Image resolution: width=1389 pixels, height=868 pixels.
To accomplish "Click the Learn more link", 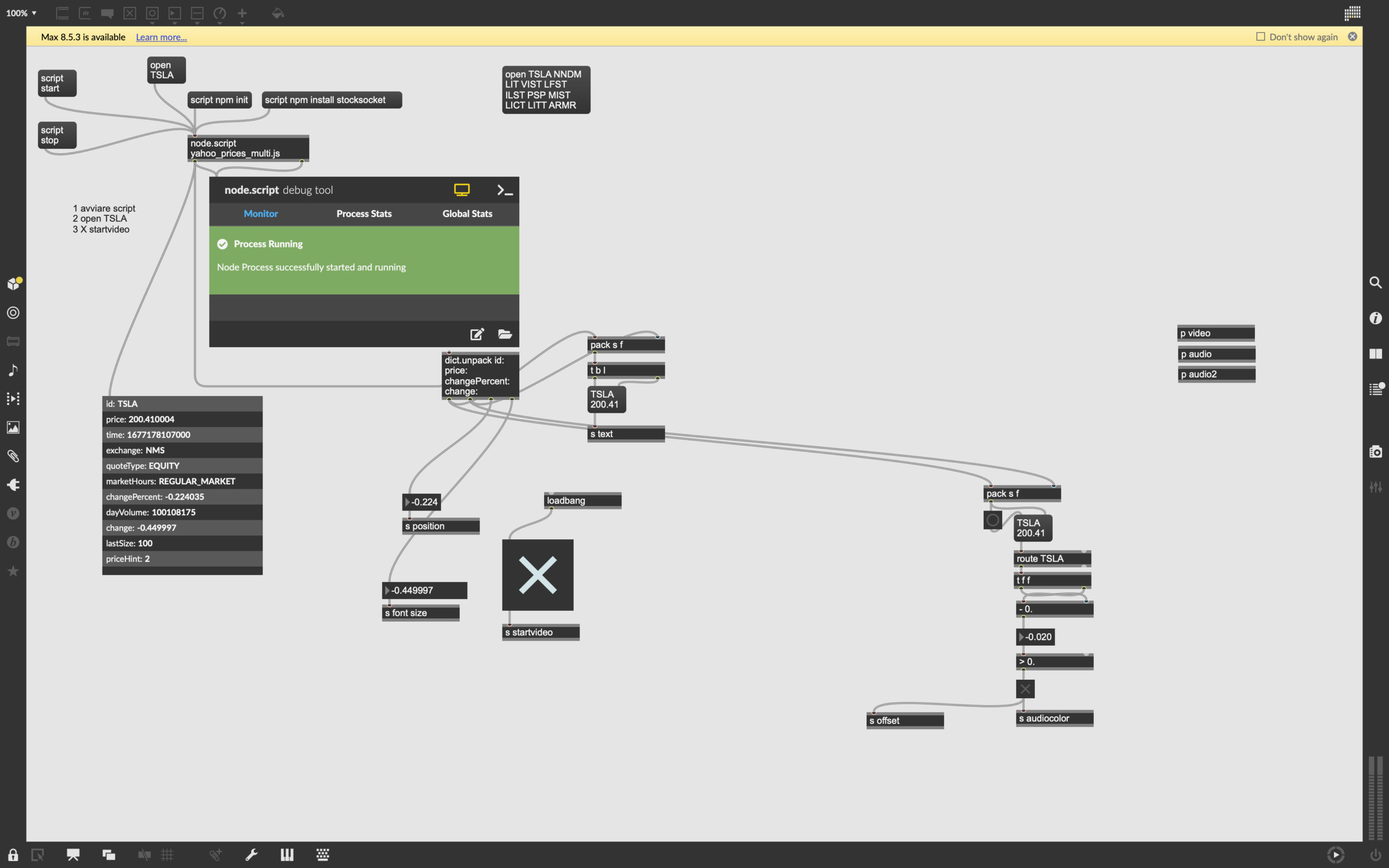I will click(161, 37).
